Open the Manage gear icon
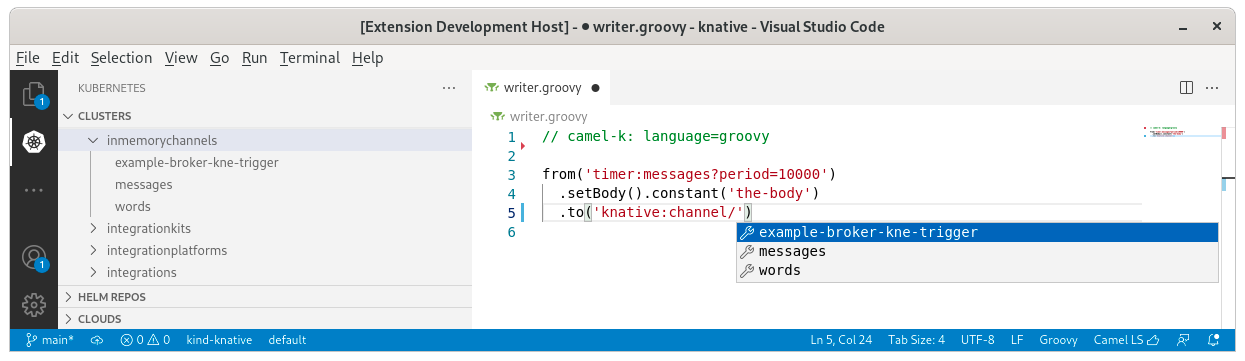 pos(34,303)
